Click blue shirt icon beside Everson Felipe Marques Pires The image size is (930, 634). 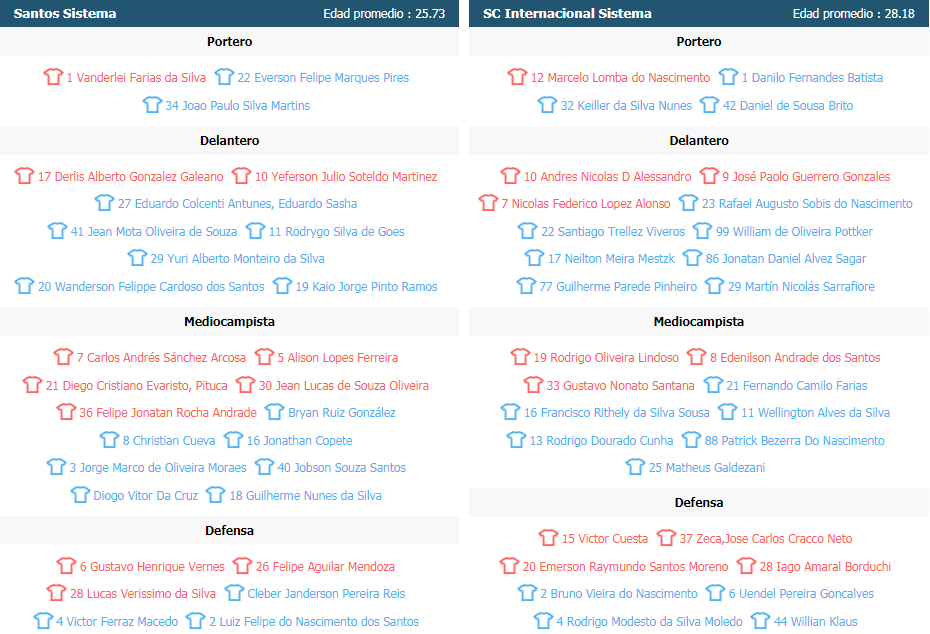click(224, 77)
